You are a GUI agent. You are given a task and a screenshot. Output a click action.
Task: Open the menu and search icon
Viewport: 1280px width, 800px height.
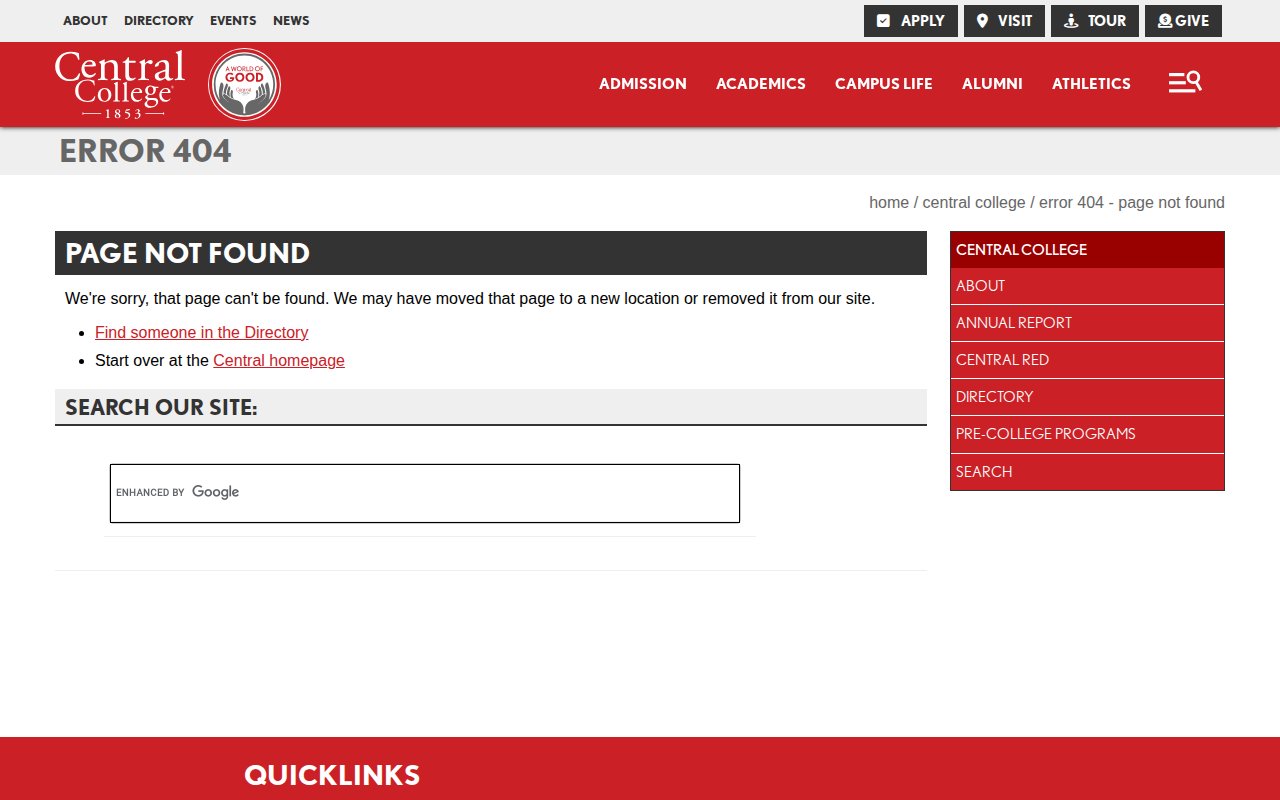(1185, 83)
